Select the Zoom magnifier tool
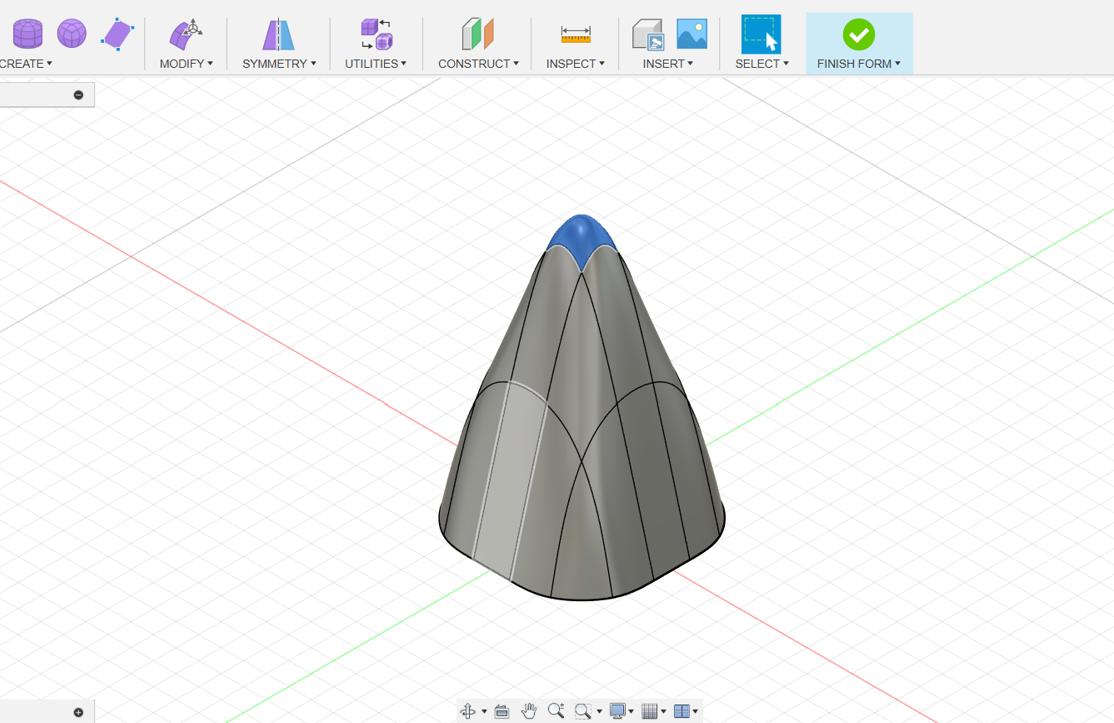This screenshot has width=1114, height=723. (556, 711)
